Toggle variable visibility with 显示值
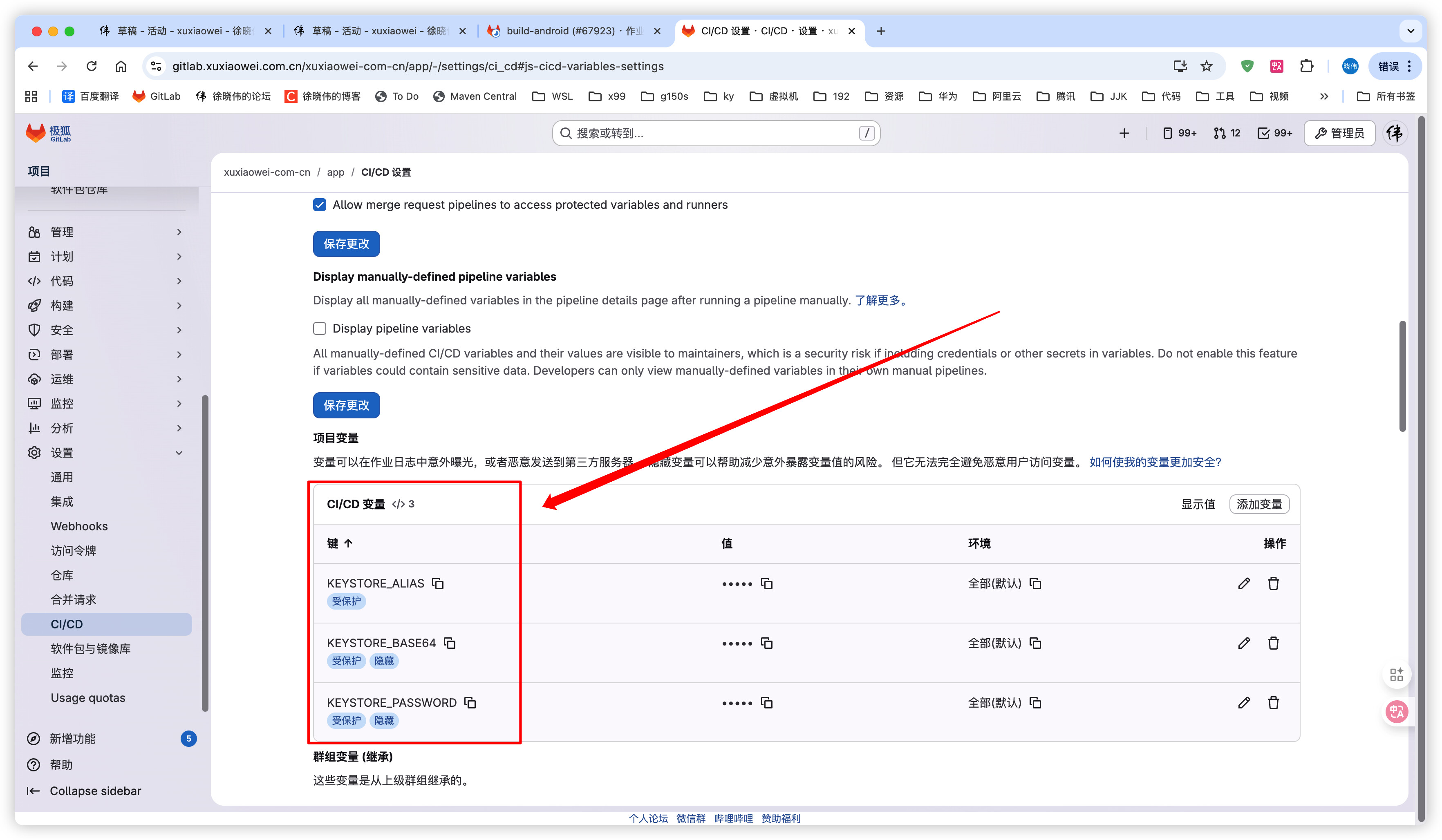Viewport: 1442px width, 840px height. pos(1198,504)
